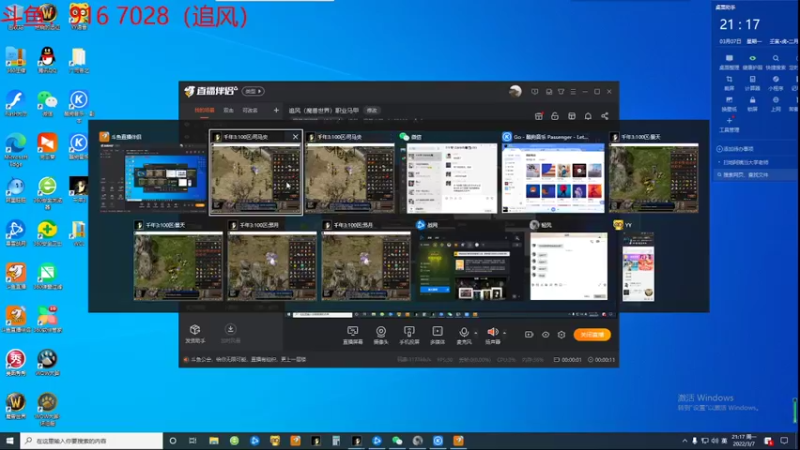Image resolution: width=800 pixels, height=450 pixels.
Task: Expand the speaker options arrow
Action: point(505,333)
